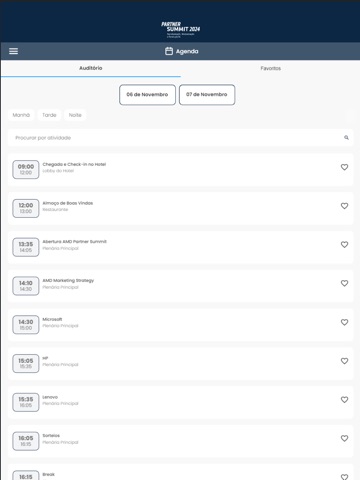The width and height of the screenshot is (360, 480).
Task: Click the Procurar por atividade search field
Action: click(x=180, y=138)
